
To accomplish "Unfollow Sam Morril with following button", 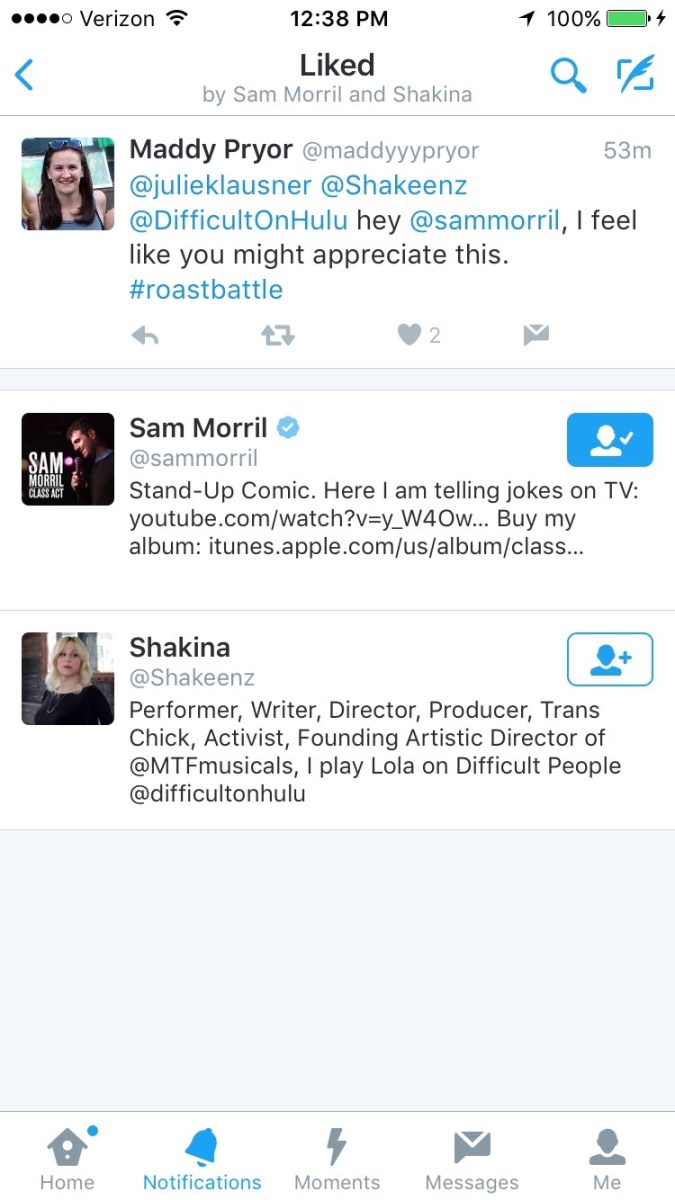I will coord(609,440).
